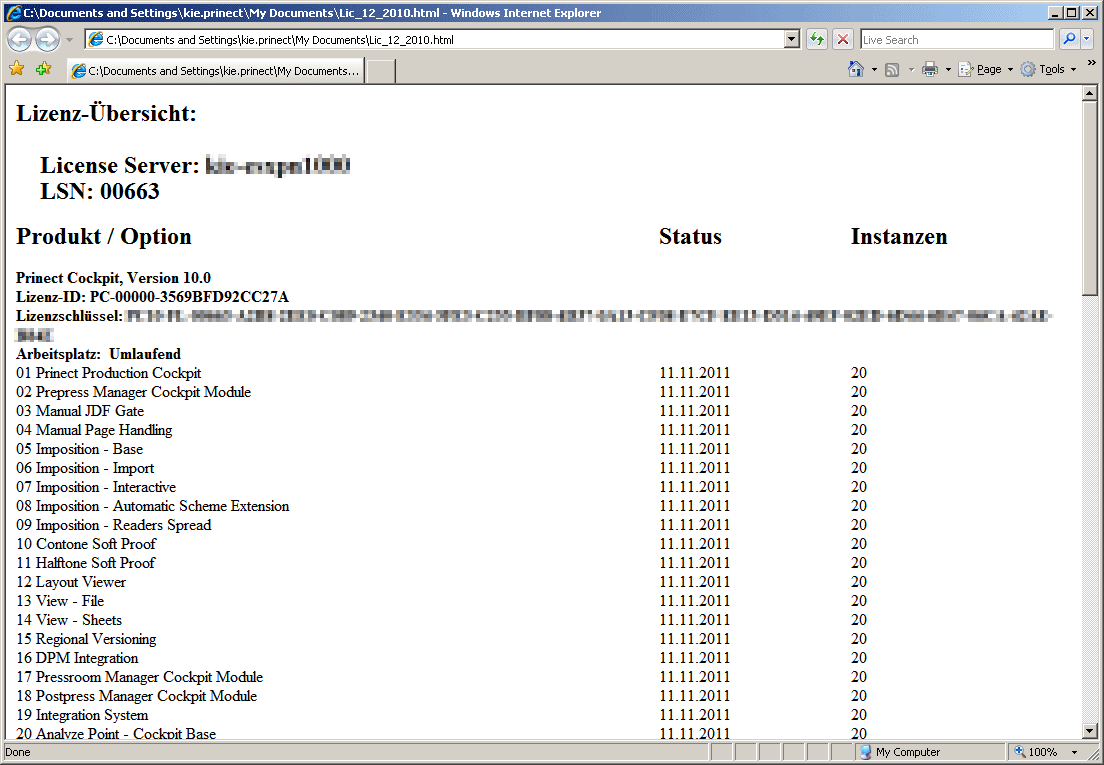Expand the Print options dropdown arrow
The width and height of the screenshot is (1104, 765).
(948, 70)
